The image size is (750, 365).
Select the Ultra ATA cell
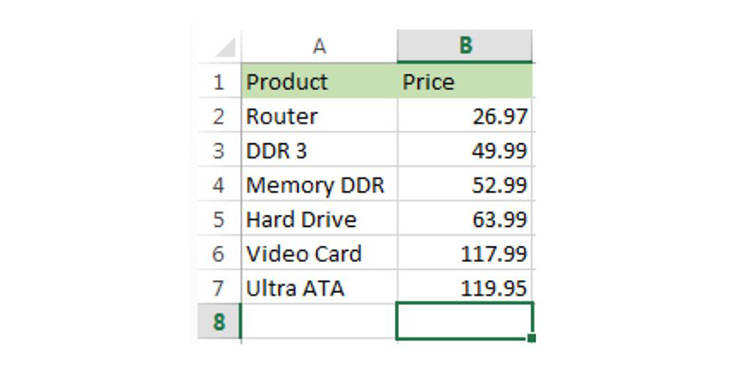coord(319,288)
